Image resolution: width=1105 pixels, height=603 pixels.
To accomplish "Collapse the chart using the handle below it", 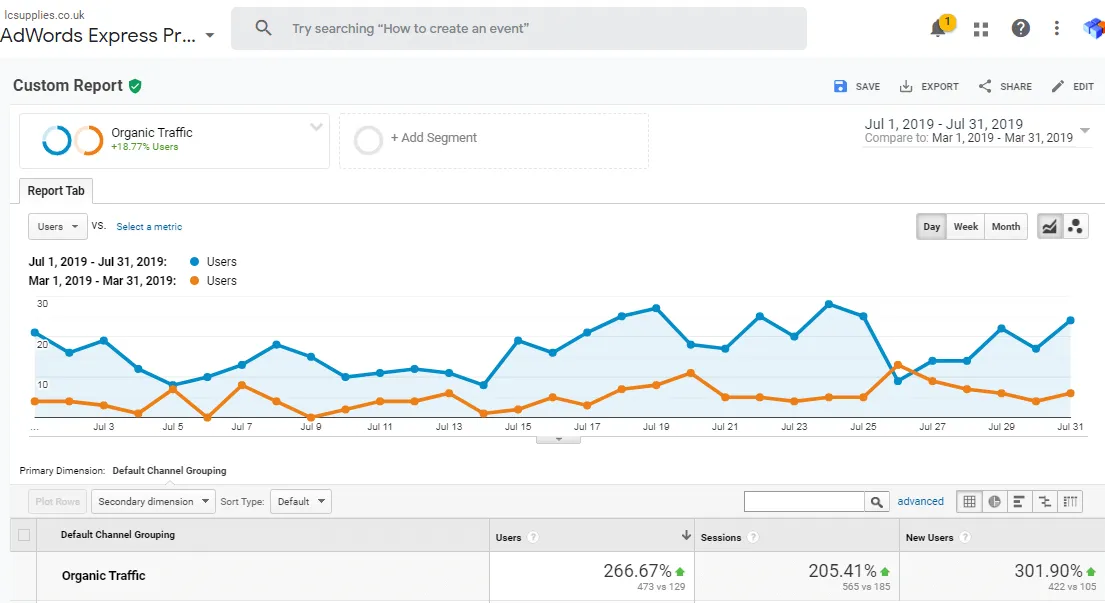I will click(x=559, y=440).
